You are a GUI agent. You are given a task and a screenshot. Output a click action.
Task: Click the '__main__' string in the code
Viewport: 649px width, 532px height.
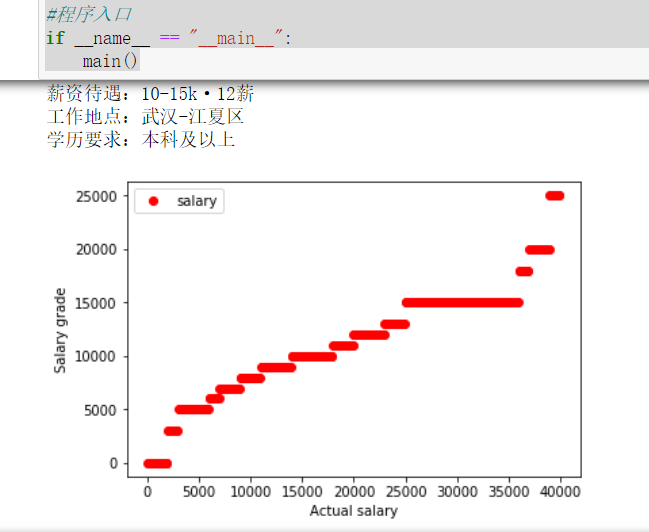236,39
